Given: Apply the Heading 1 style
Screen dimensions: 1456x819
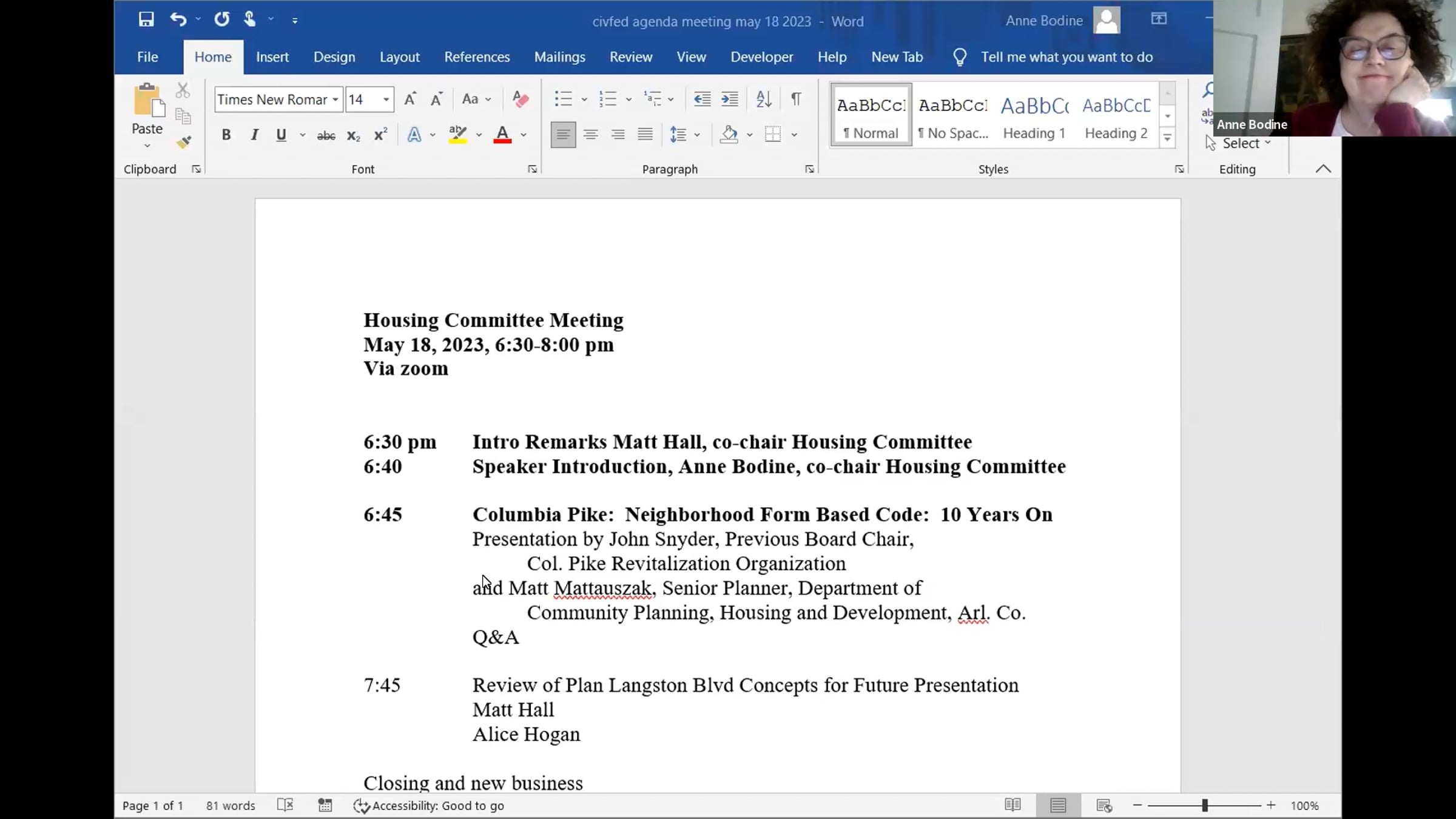Looking at the screenshot, I should point(1034,115).
